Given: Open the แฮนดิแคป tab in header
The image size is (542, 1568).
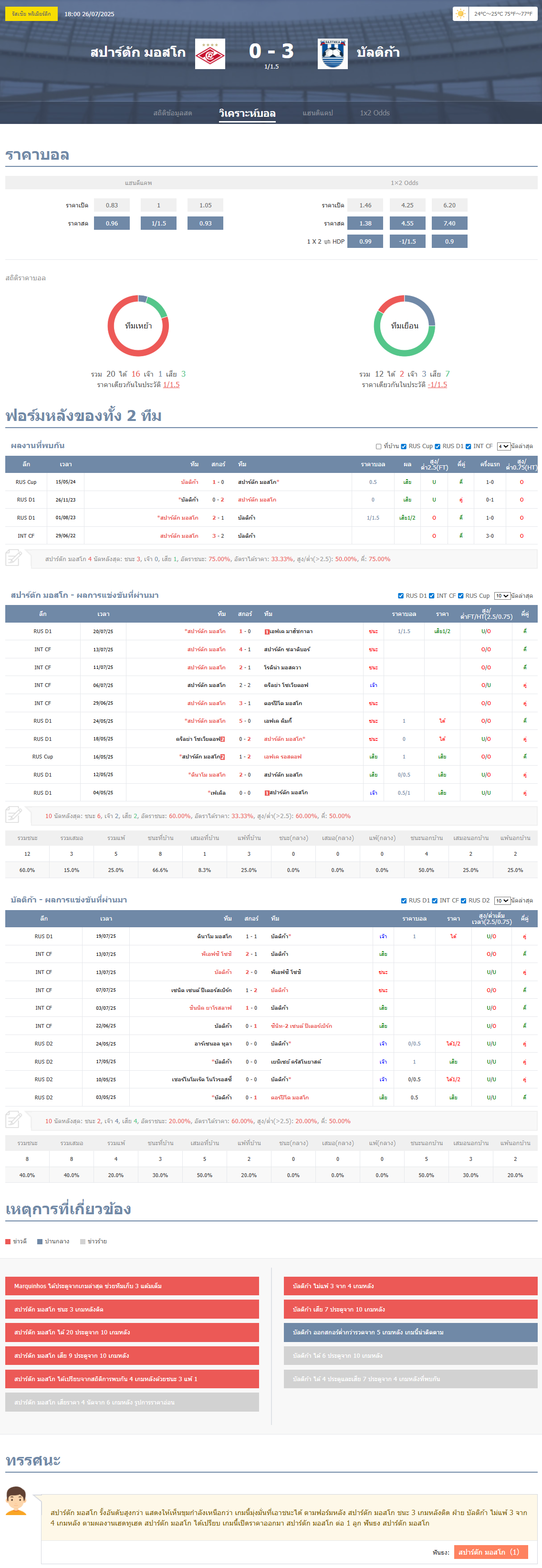Looking at the screenshot, I should tap(318, 113).
